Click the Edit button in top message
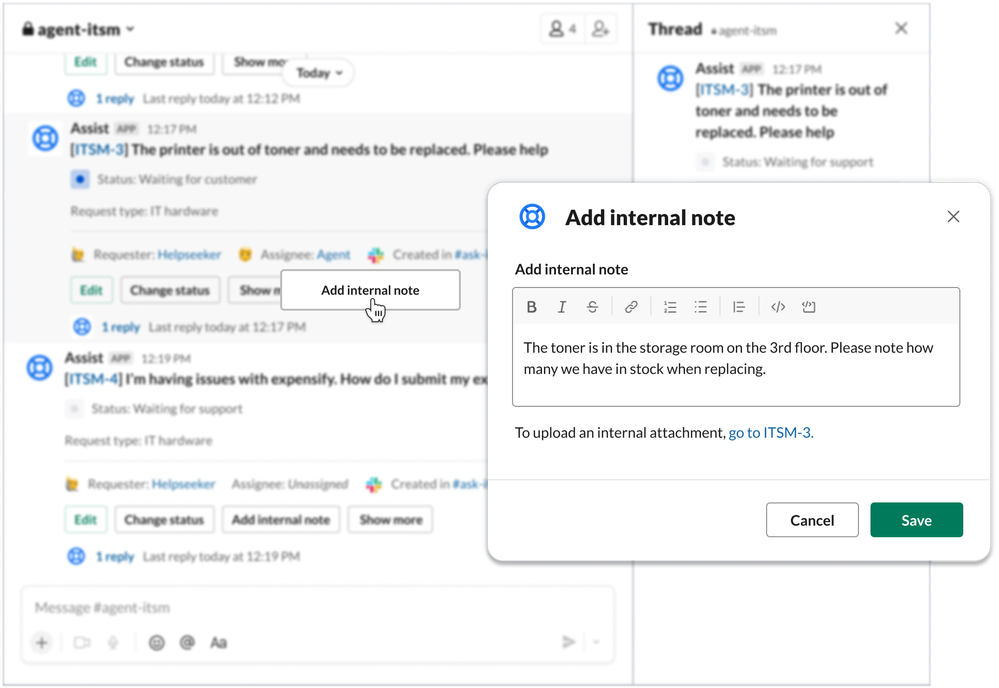The width and height of the screenshot is (999, 688). [85, 62]
